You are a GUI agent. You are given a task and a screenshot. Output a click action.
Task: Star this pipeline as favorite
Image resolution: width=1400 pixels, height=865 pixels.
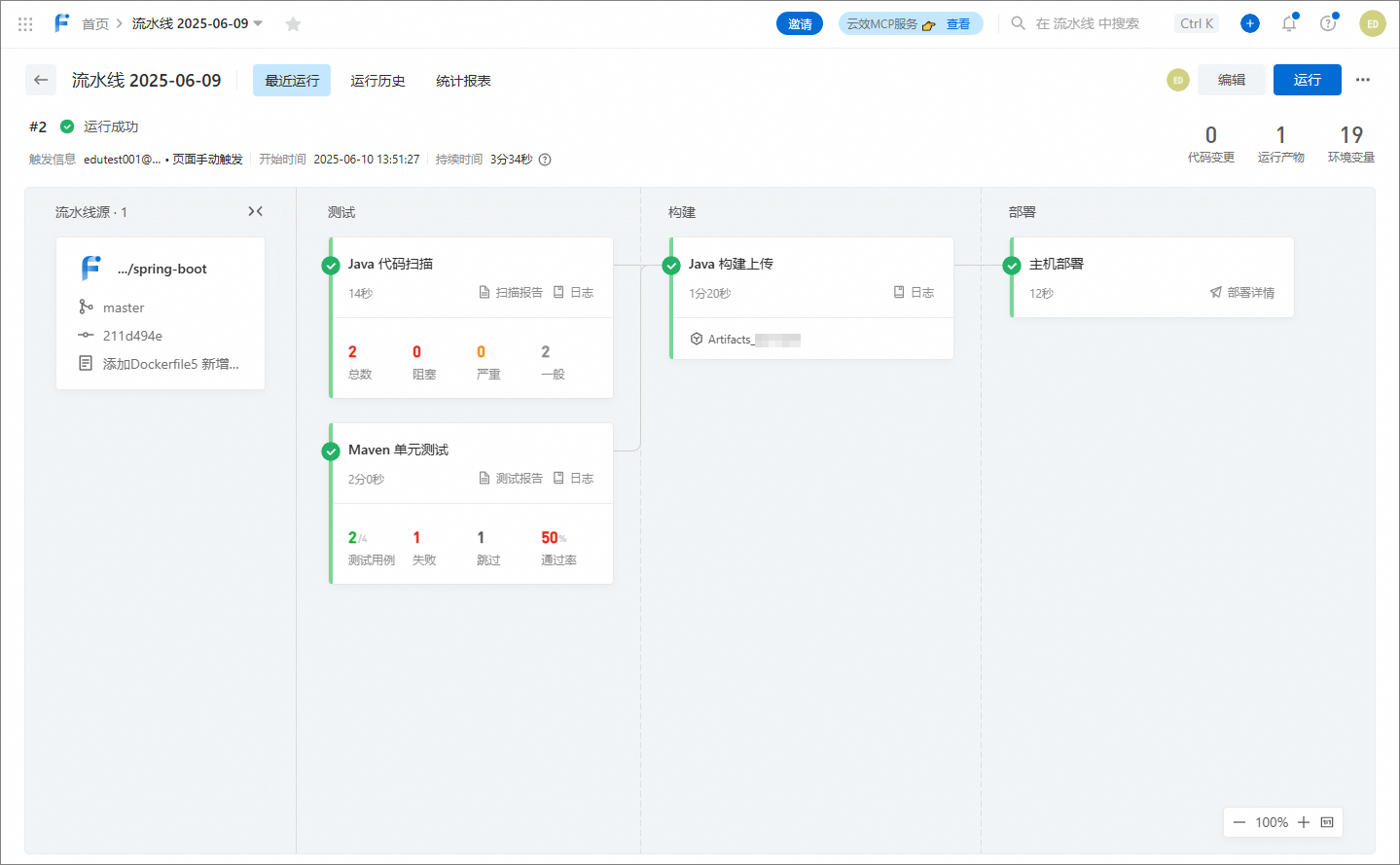click(293, 23)
